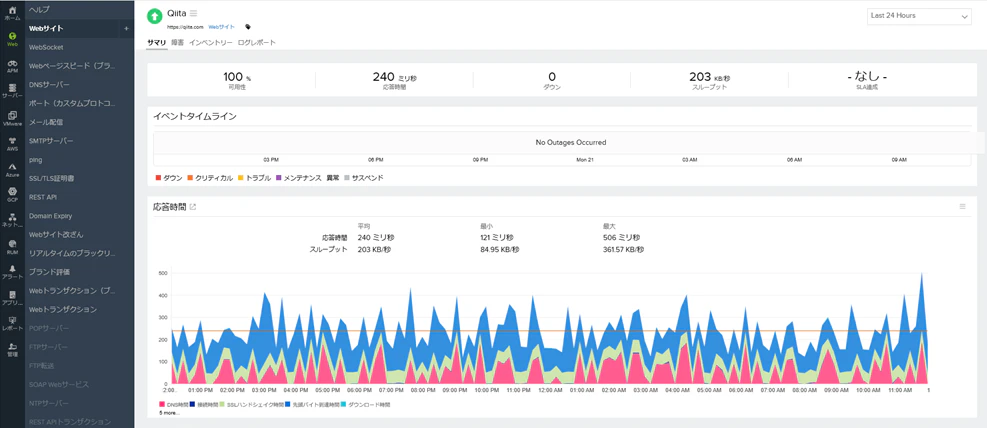
Task: Open the Last 24 Hours period dropdown
Action: pos(919,16)
